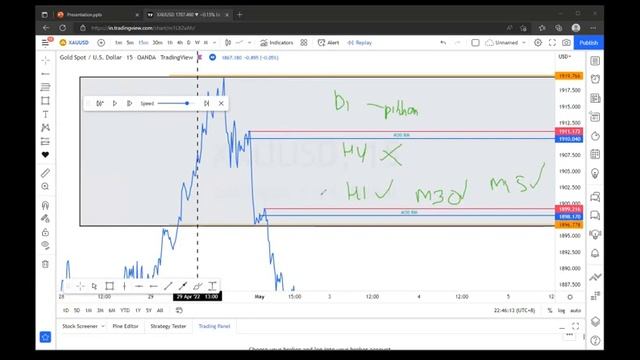The width and height of the screenshot is (640, 360).
Task: Switch to the Trading Panel tab
Action: [214, 326]
